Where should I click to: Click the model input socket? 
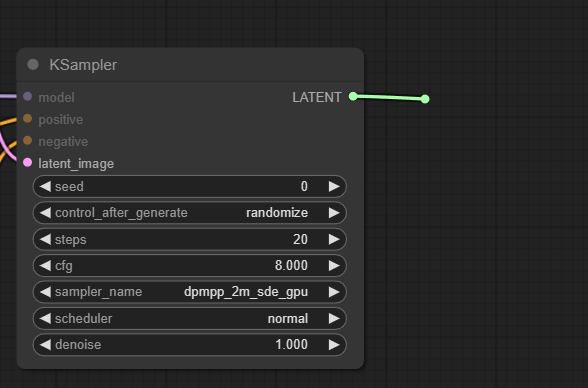point(27,96)
